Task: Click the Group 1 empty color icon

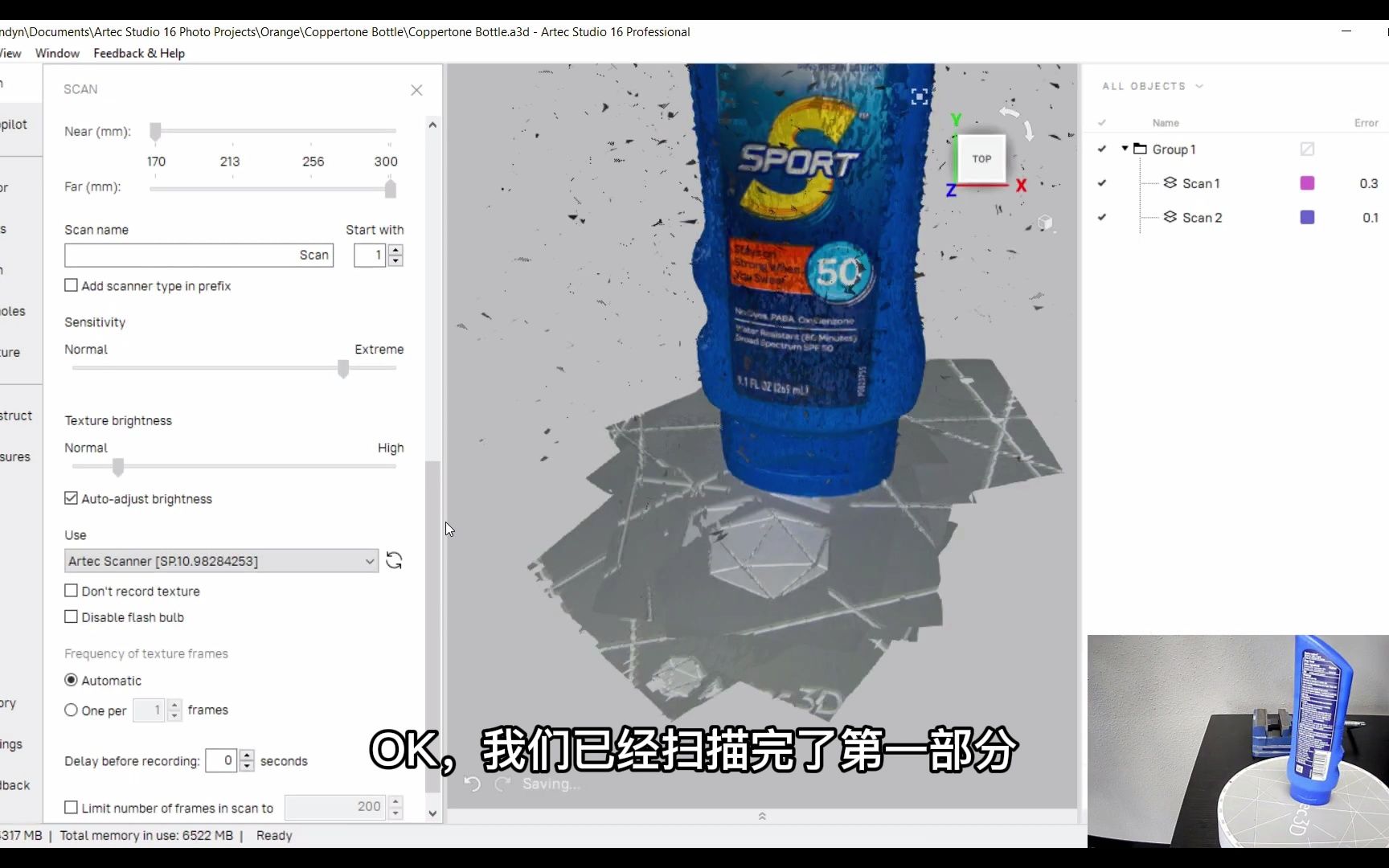Action: (x=1307, y=149)
